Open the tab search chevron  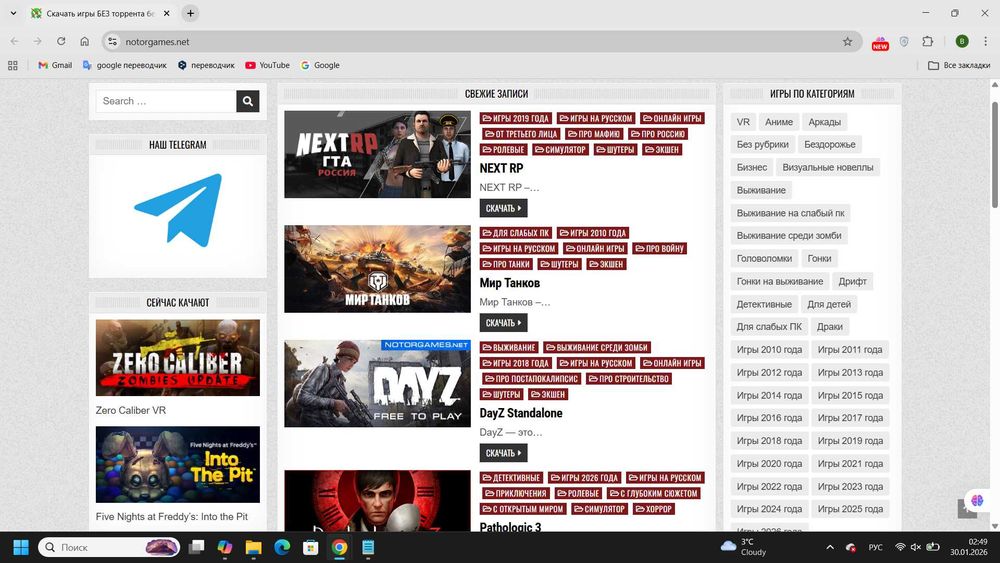[13, 13]
